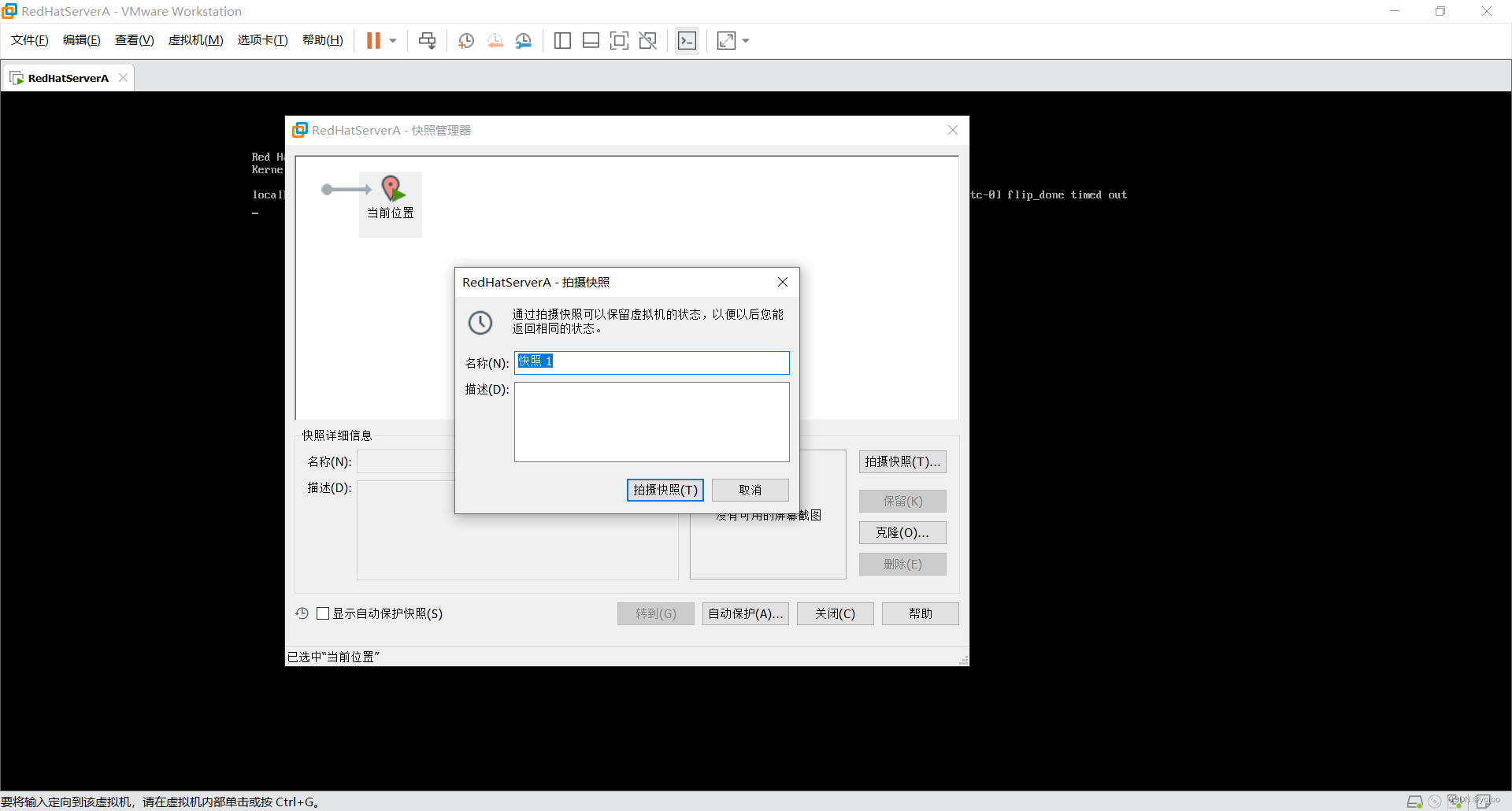Click the stretch guest display icon
The image size is (1512, 811).
tap(726, 41)
